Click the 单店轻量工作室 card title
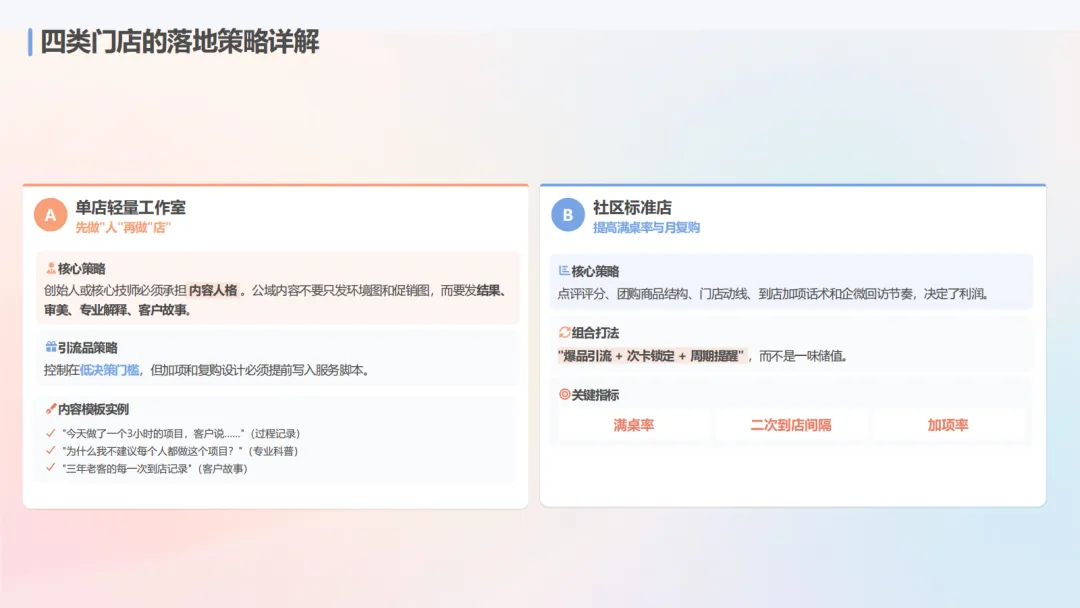The image size is (1080, 608). click(x=130, y=206)
